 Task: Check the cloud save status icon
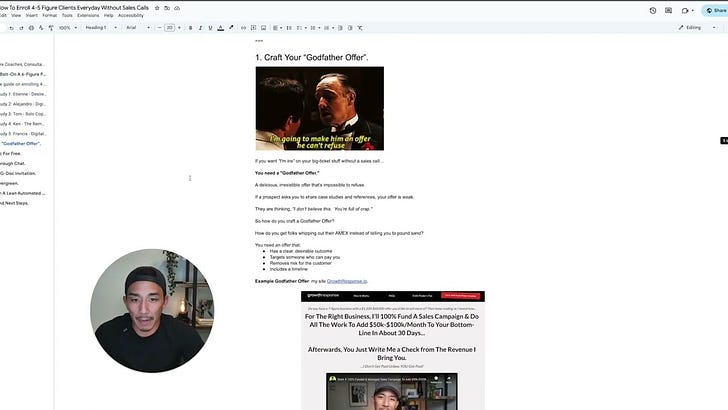point(177,8)
